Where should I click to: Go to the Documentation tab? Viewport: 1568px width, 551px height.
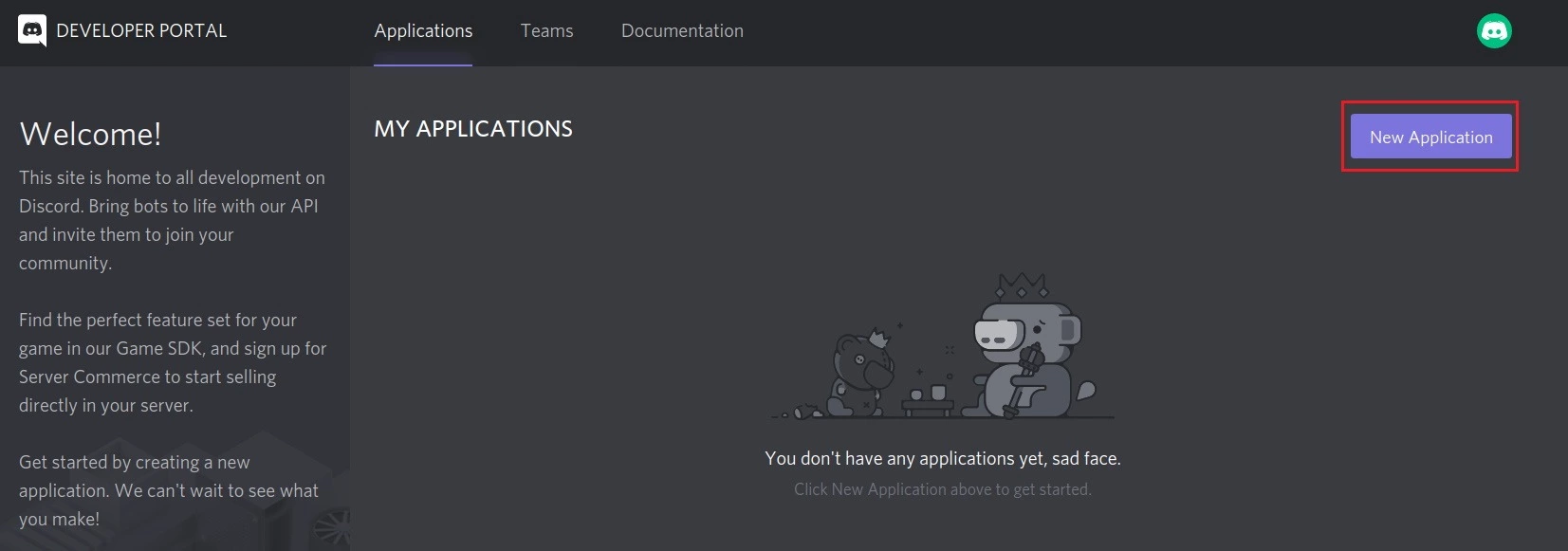tap(682, 31)
